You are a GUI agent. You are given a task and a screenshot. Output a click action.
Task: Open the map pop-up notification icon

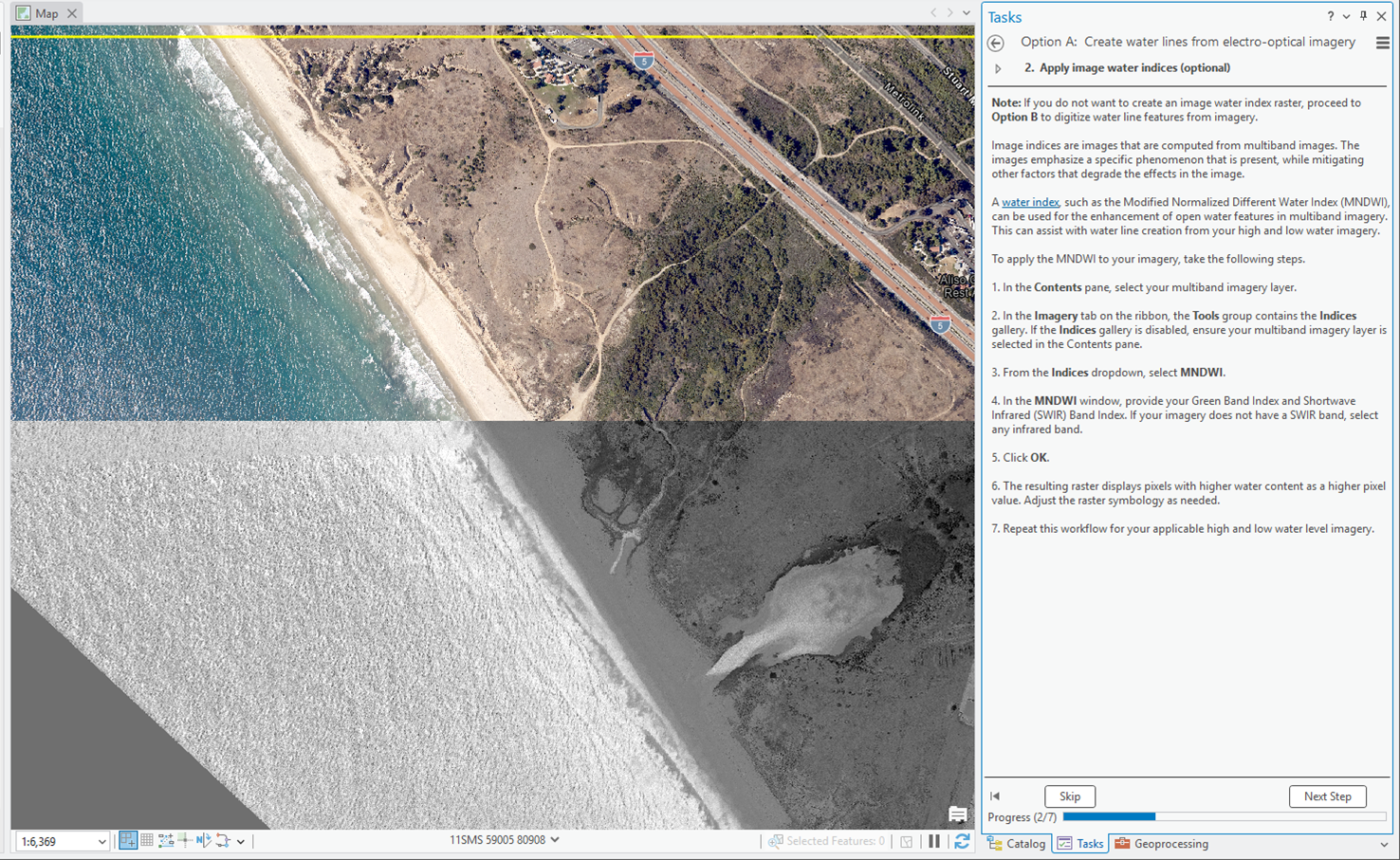958,814
